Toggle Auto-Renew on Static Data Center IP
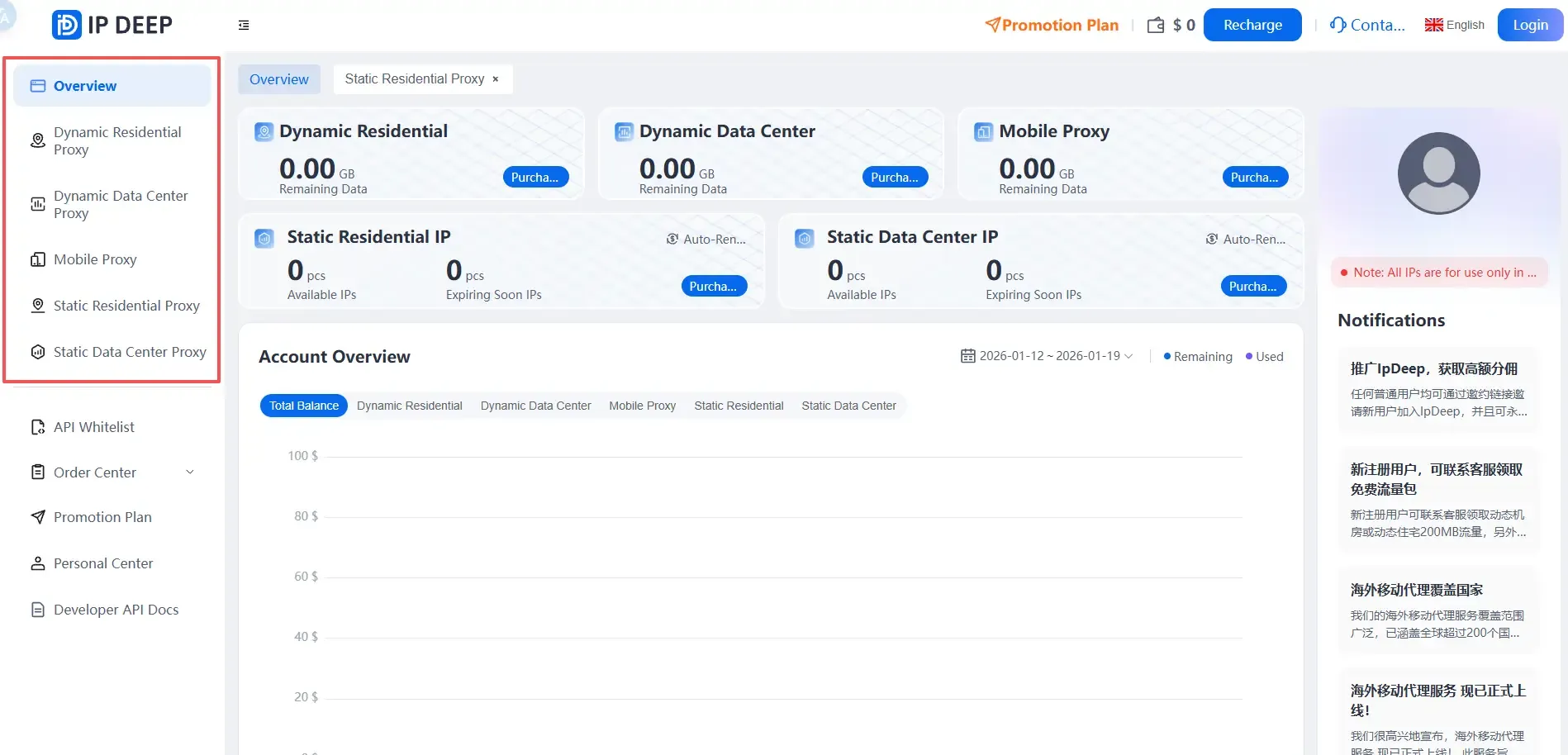This screenshot has height=755, width=1568. pyautogui.click(x=1246, y=239)
